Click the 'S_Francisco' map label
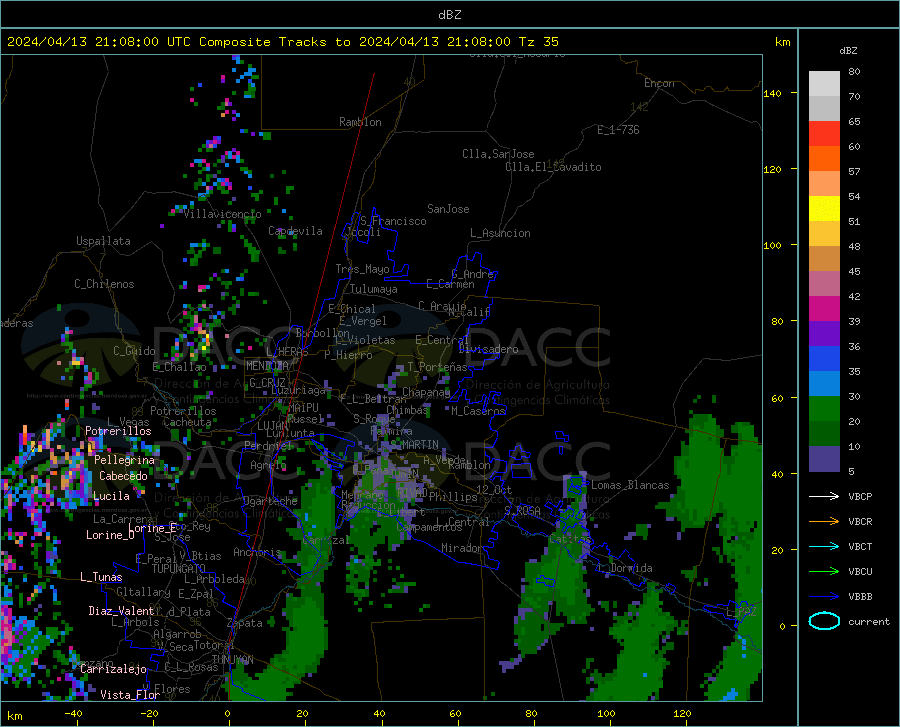The image size is (900, 727). pos(393,221)
